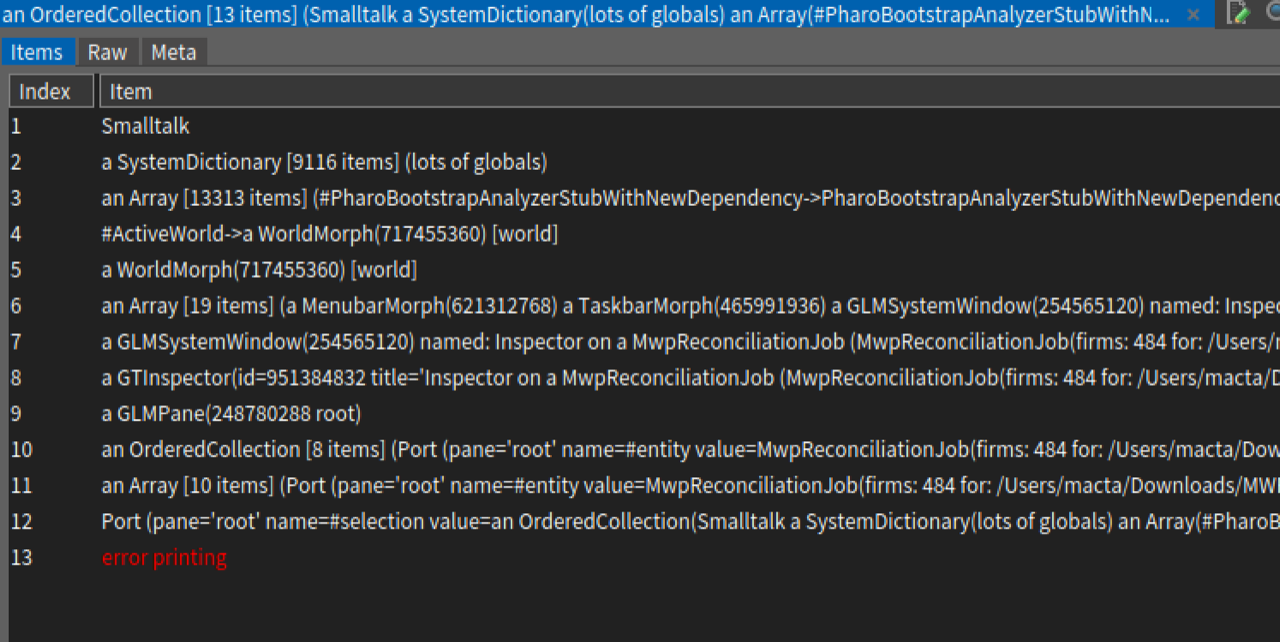The height and width of the screenshot is (642, 1280).
Task: Open the Meta tab
Action: point(173,52)
